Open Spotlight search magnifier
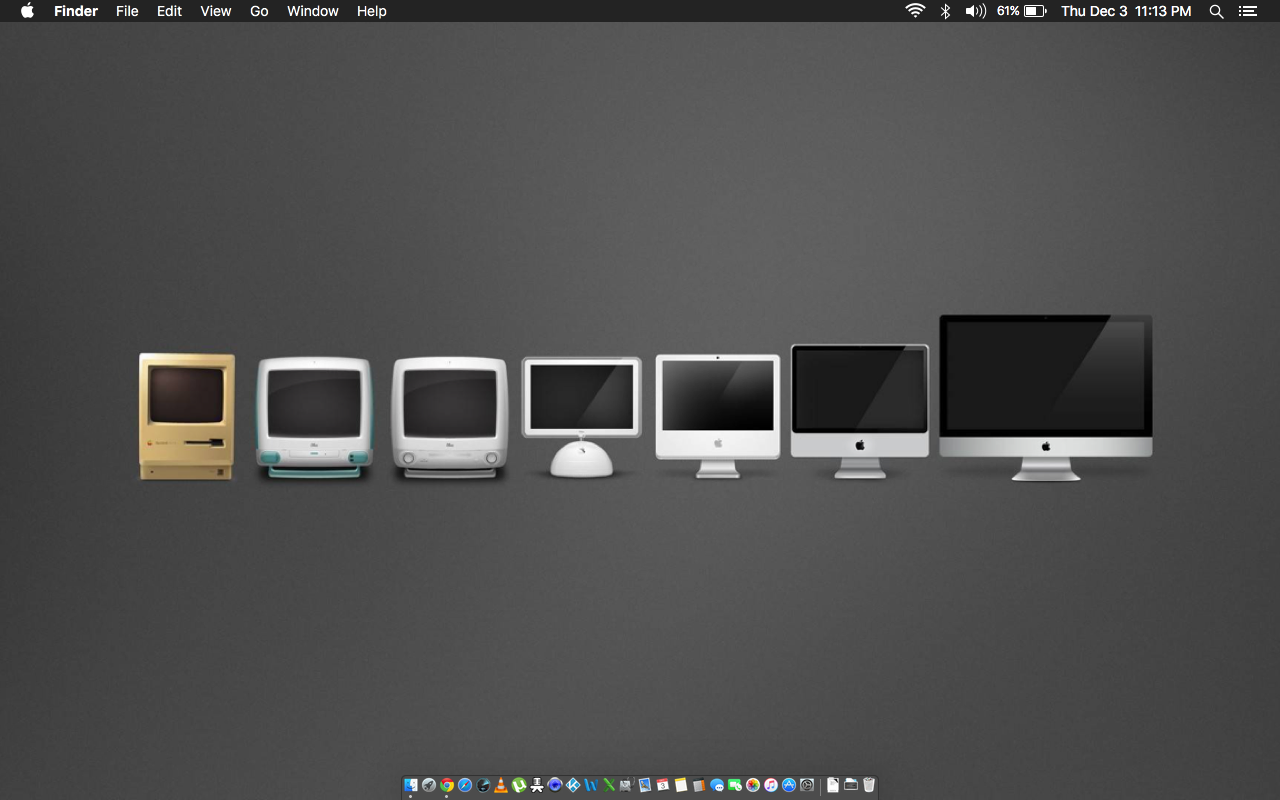 coord(1216,11)
